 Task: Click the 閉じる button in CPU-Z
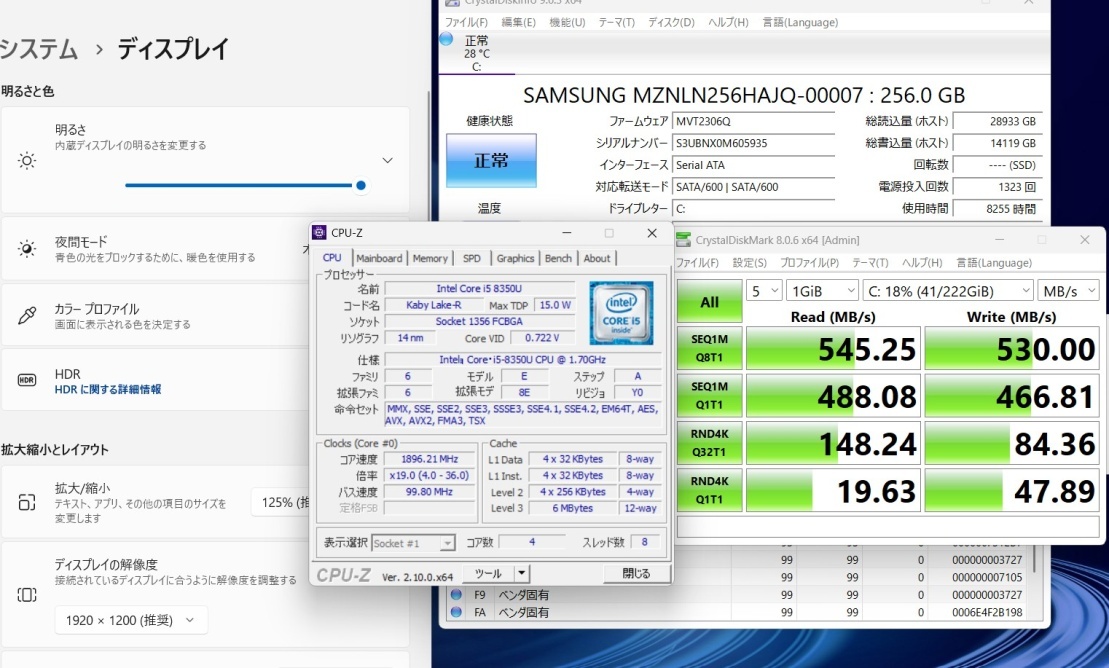pos(636,573)
